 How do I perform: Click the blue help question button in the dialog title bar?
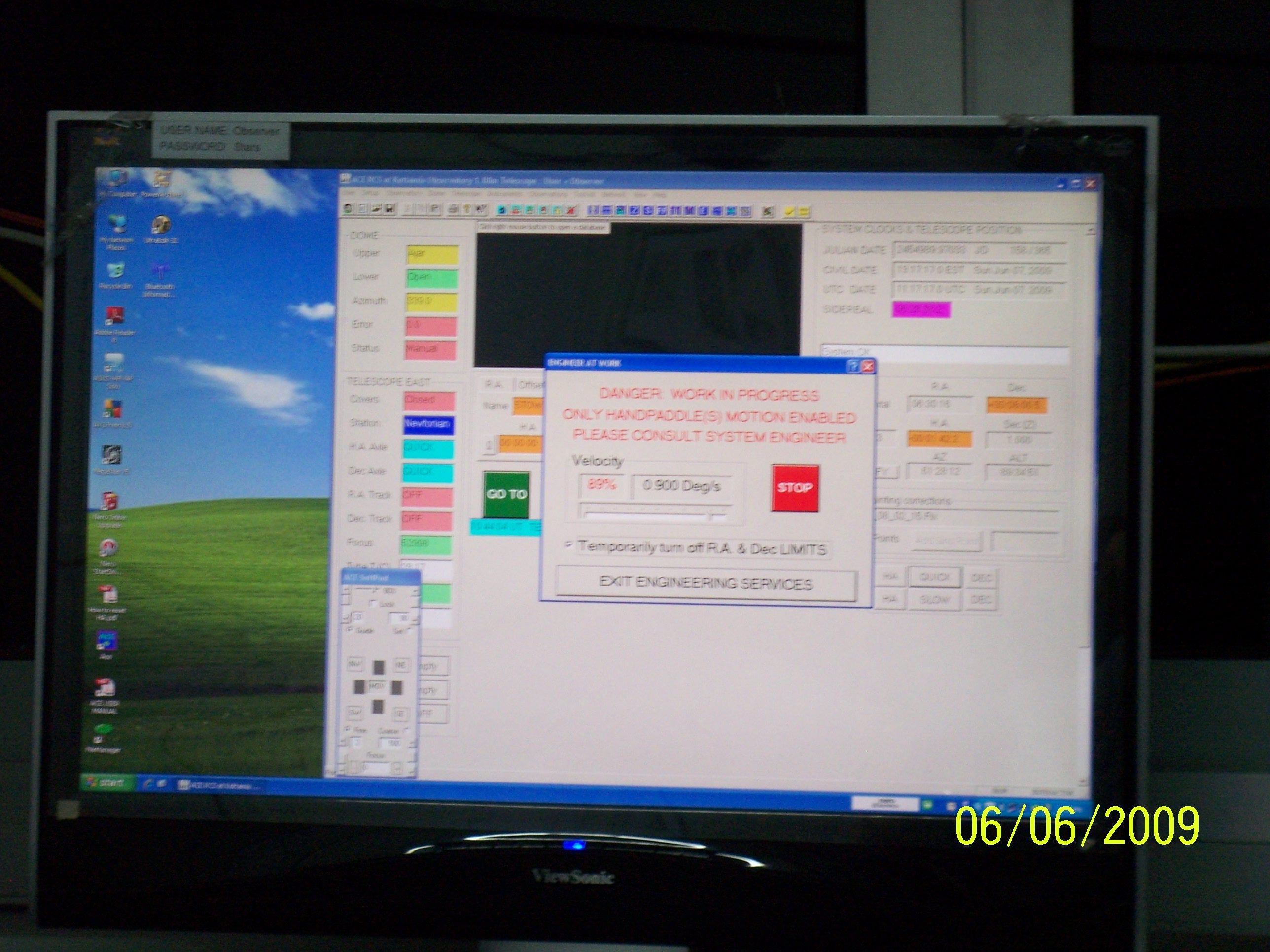853,366
